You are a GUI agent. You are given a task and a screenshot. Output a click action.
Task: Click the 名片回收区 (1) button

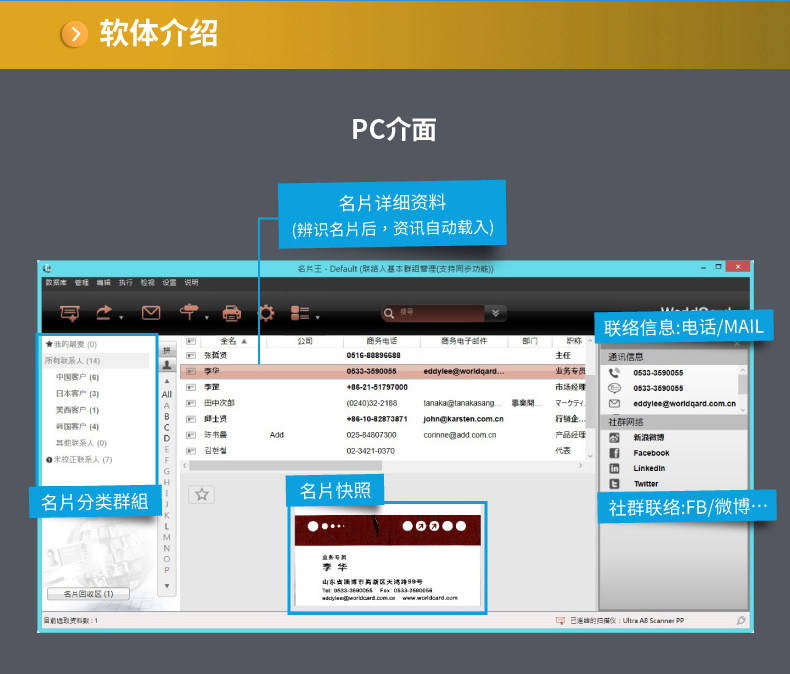[x=88, y=594]
